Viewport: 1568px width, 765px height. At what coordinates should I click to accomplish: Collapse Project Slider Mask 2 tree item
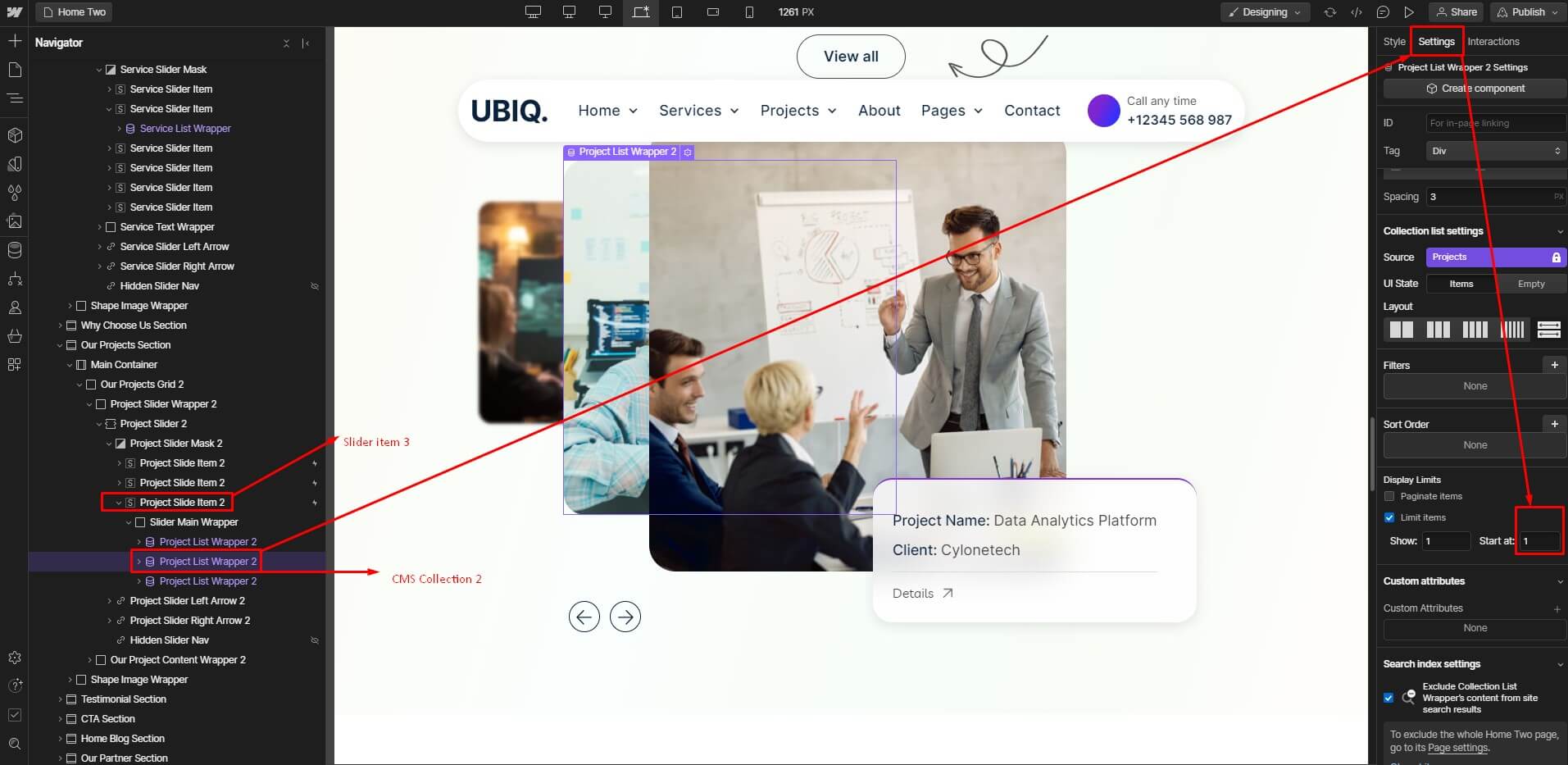[109, 444]
